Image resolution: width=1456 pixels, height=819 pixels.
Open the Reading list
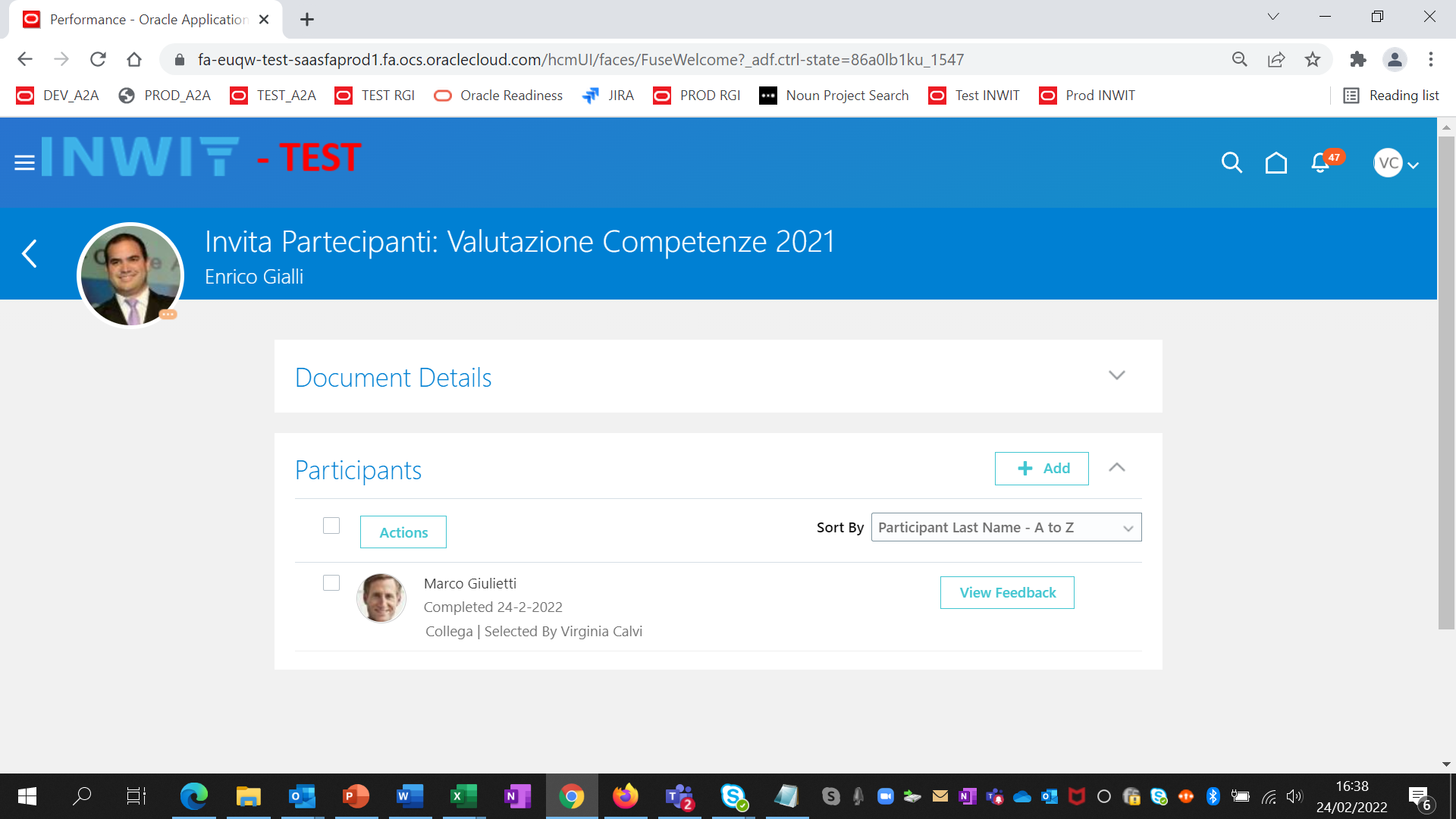1392,96
